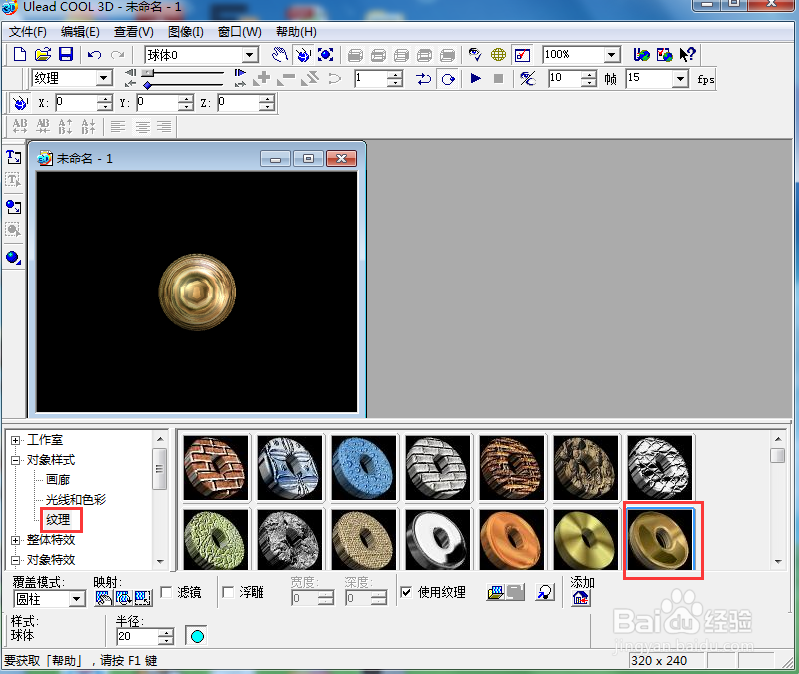Viewport: 799px width, 674px height.
Task: Click the Stop animation button
Action: tap(498, 78)
